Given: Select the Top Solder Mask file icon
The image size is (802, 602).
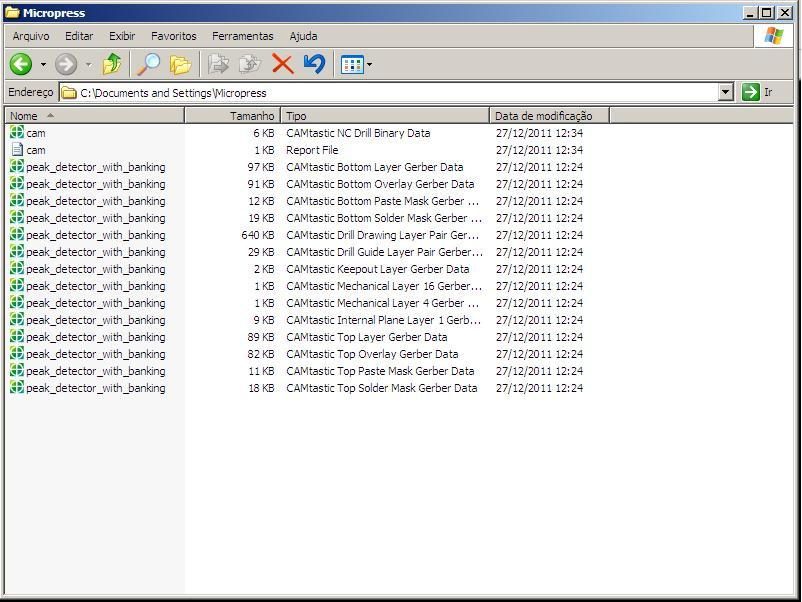Looking at the screenshot, I should [x=17, y=387].
